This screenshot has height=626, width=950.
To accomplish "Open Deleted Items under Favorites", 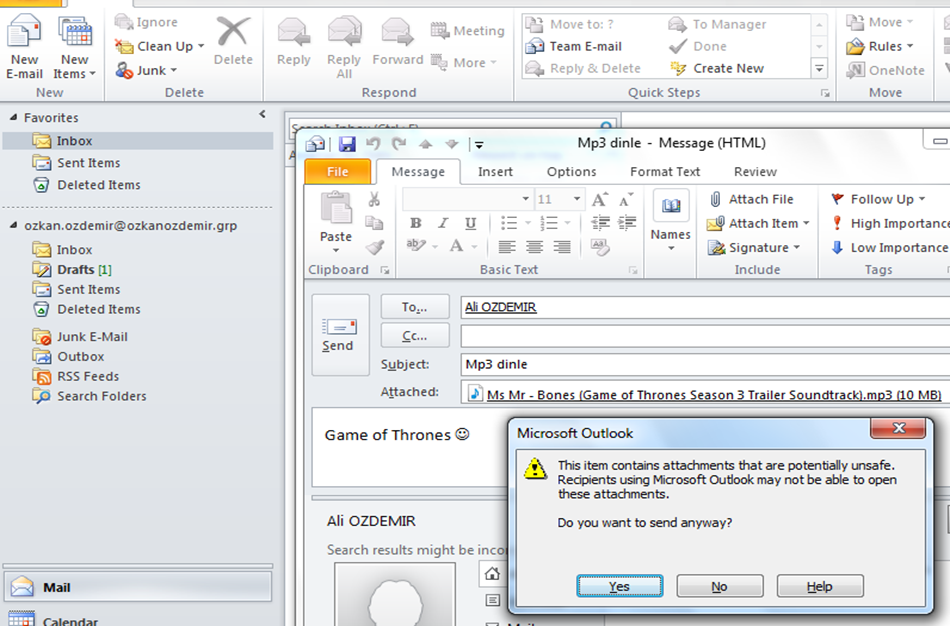I will pos(87,185).
